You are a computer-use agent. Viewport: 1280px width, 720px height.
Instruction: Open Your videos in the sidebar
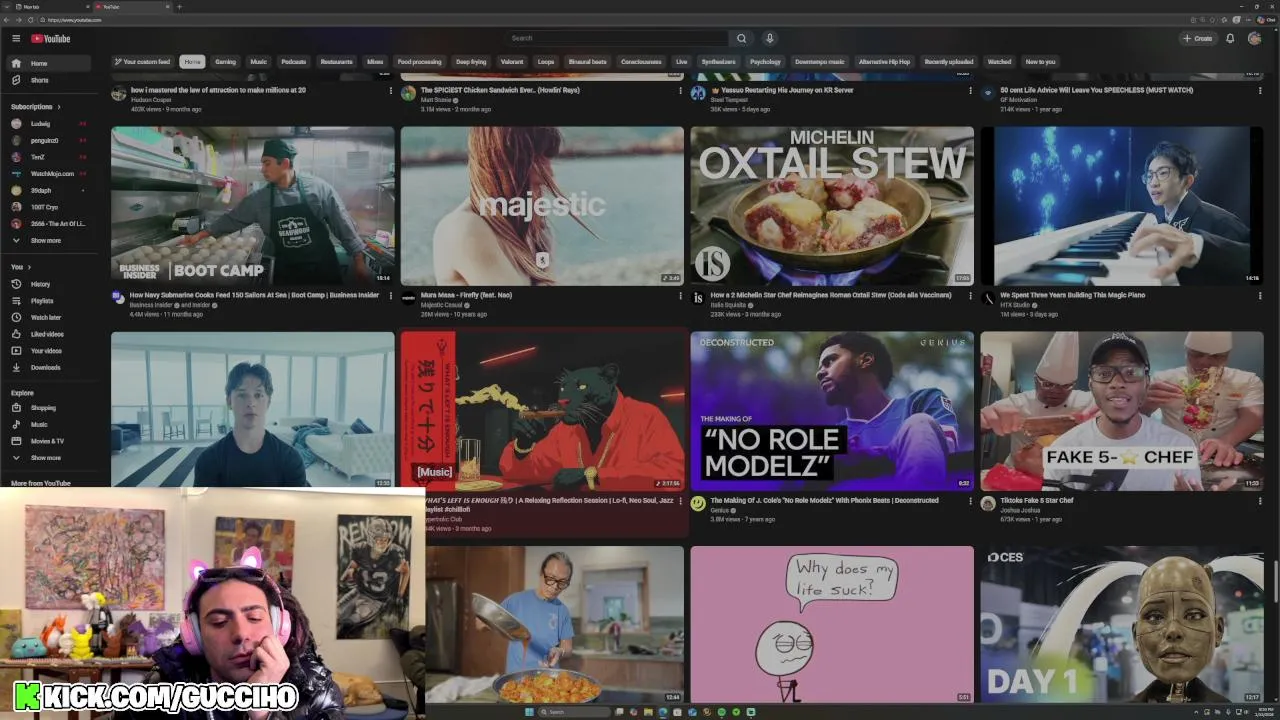click(49, 351)
